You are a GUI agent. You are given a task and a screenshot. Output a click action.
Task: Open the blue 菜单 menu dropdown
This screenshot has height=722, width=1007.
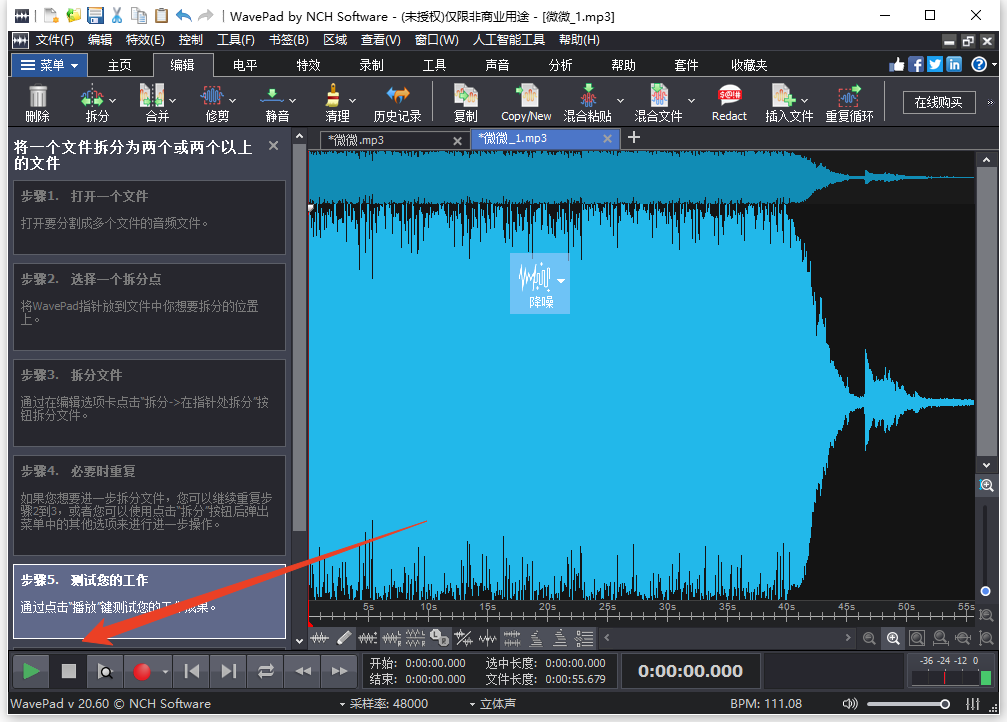49,65
